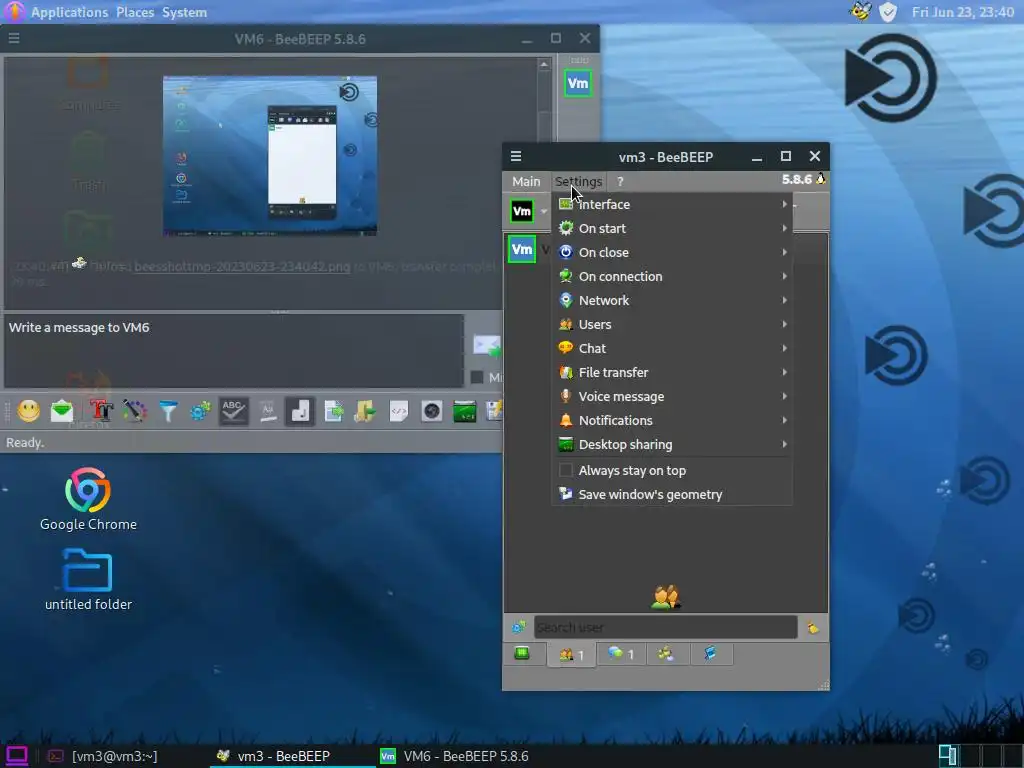
Task: Click the send message envelope button
Action: click(487, 345)
